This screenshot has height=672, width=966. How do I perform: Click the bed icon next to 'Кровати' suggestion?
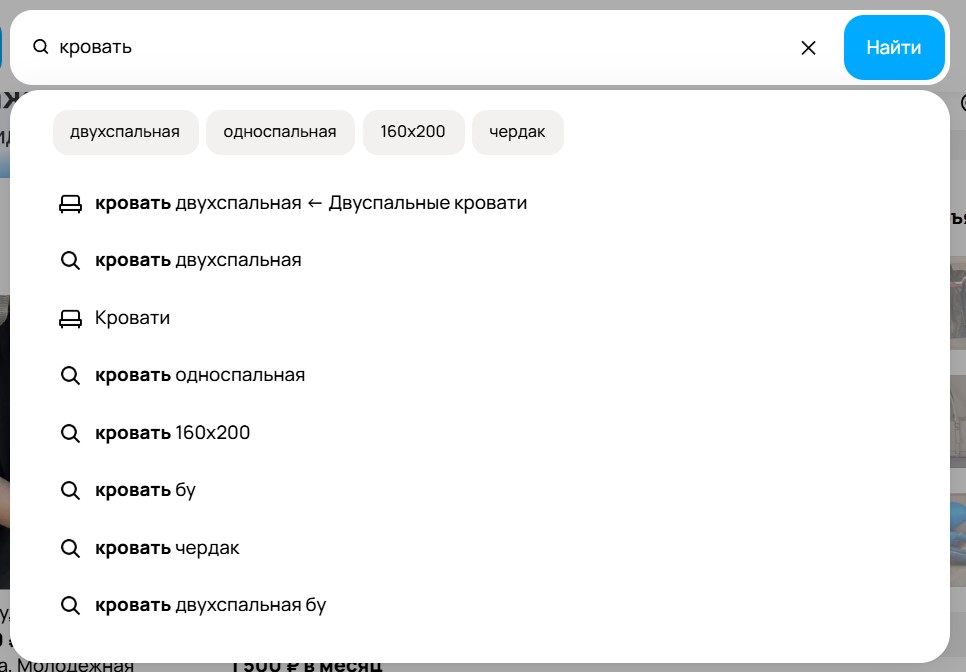pyautogui.click(x=70, y=318)
